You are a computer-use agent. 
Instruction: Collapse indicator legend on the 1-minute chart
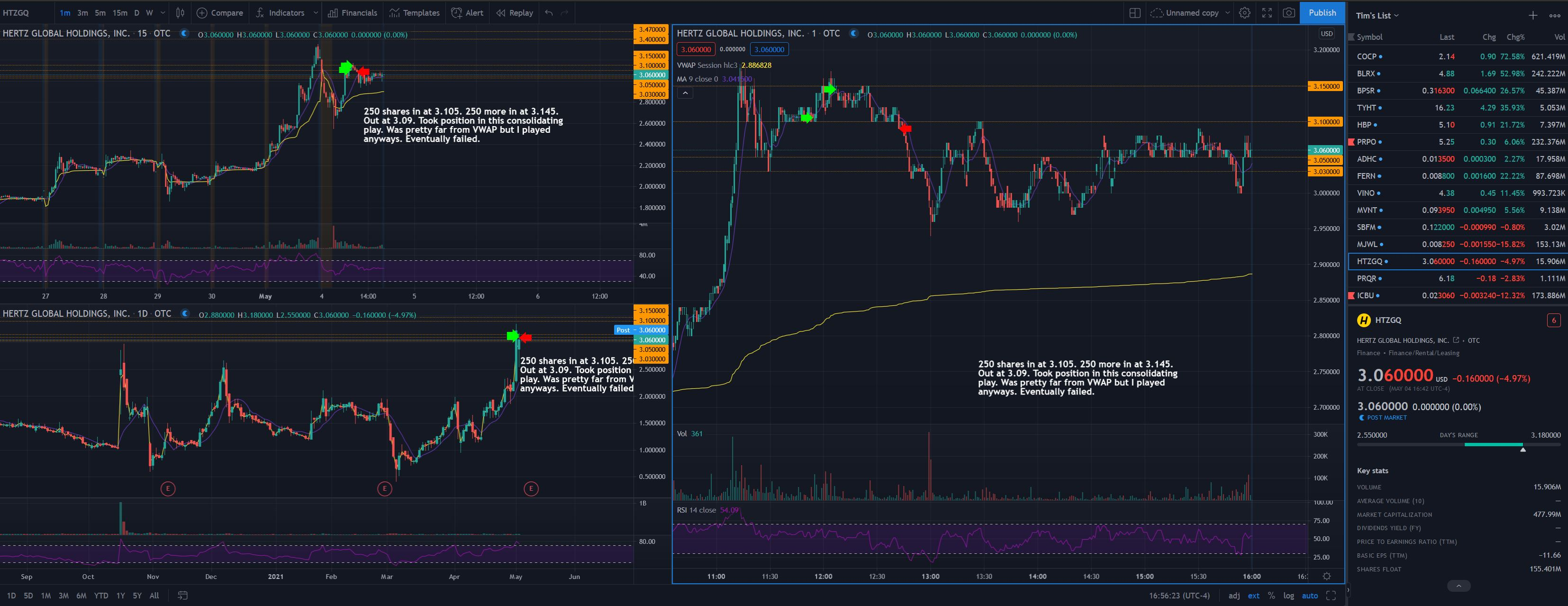[685, 93]
